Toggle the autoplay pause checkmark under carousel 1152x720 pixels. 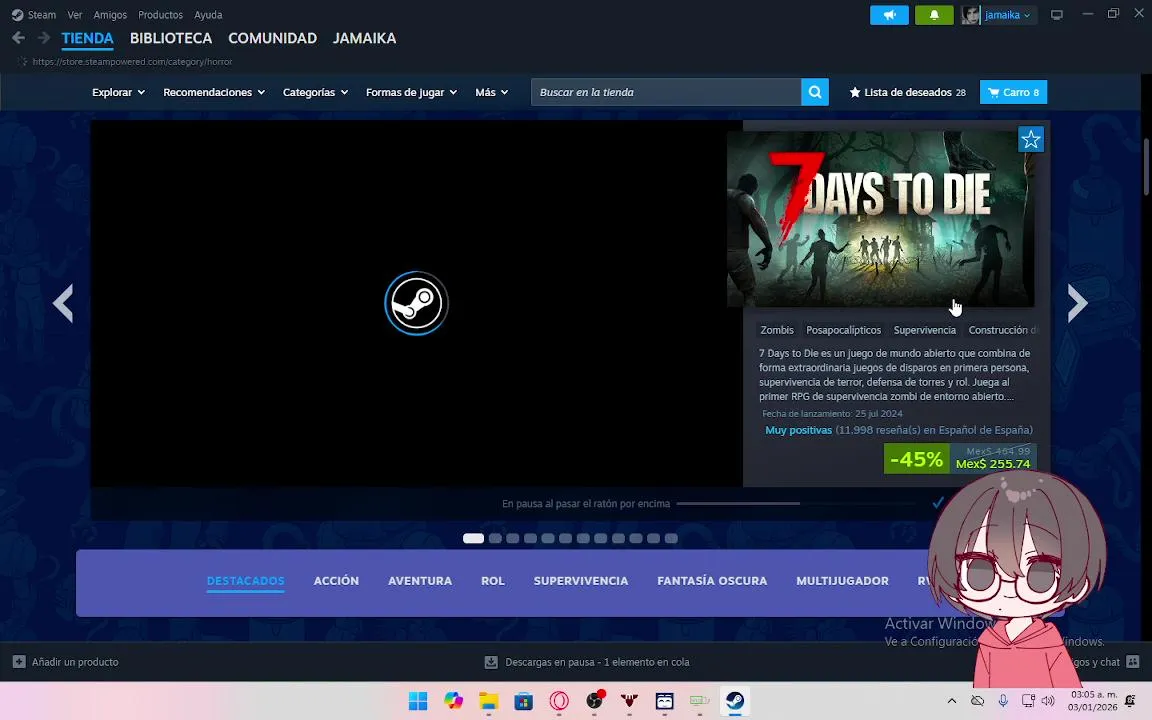938,503
